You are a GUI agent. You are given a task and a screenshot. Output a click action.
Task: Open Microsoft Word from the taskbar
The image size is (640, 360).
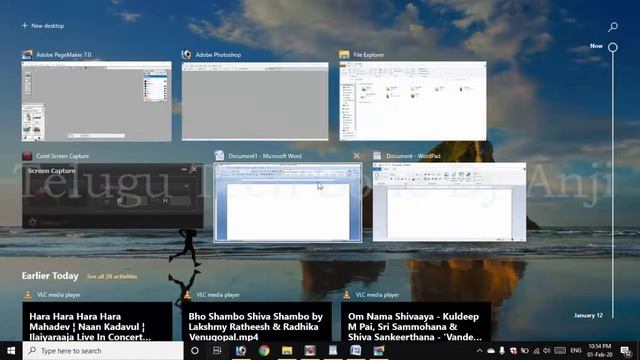pyautogui.click(x=356, y=351)
